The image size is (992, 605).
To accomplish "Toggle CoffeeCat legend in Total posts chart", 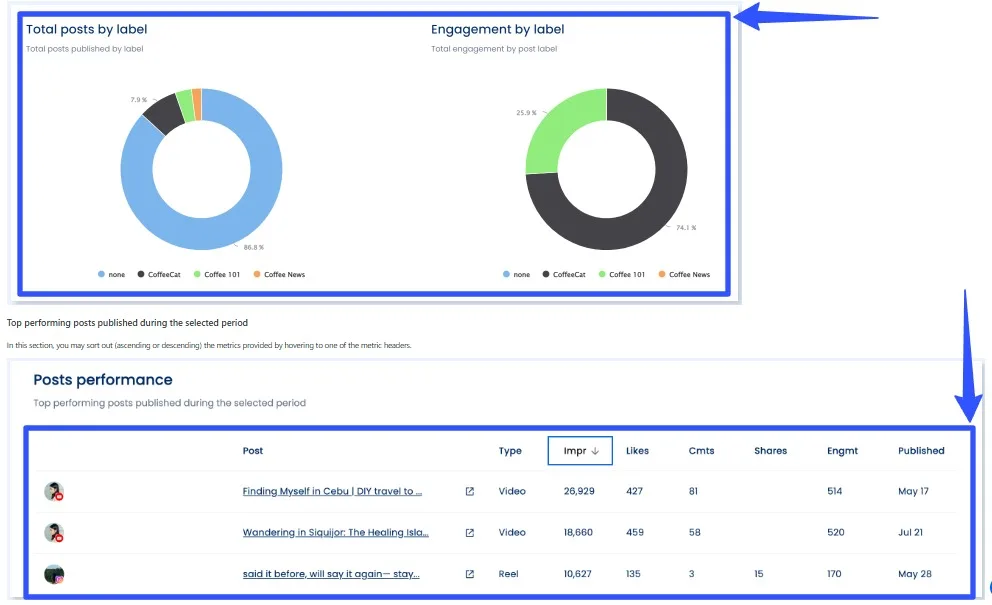I will point(161,274).
